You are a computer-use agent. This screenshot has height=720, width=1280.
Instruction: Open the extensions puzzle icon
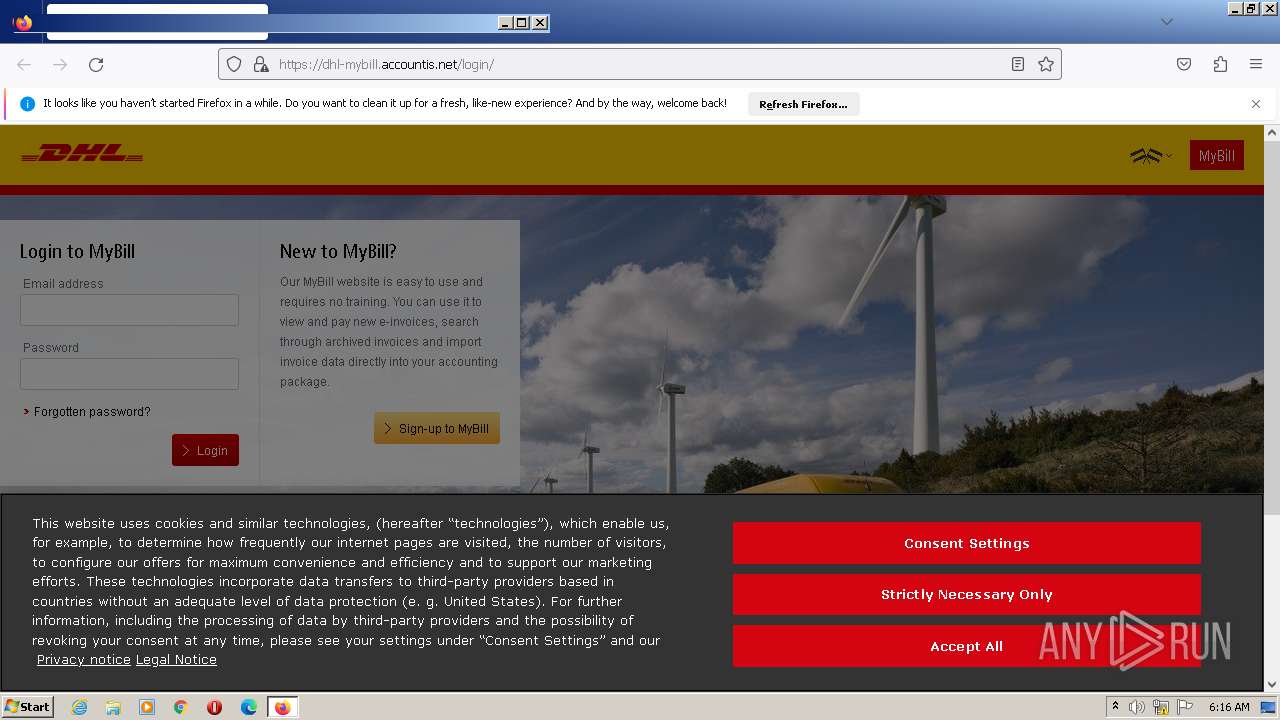pyautogui.click(x=1220, y=64)
